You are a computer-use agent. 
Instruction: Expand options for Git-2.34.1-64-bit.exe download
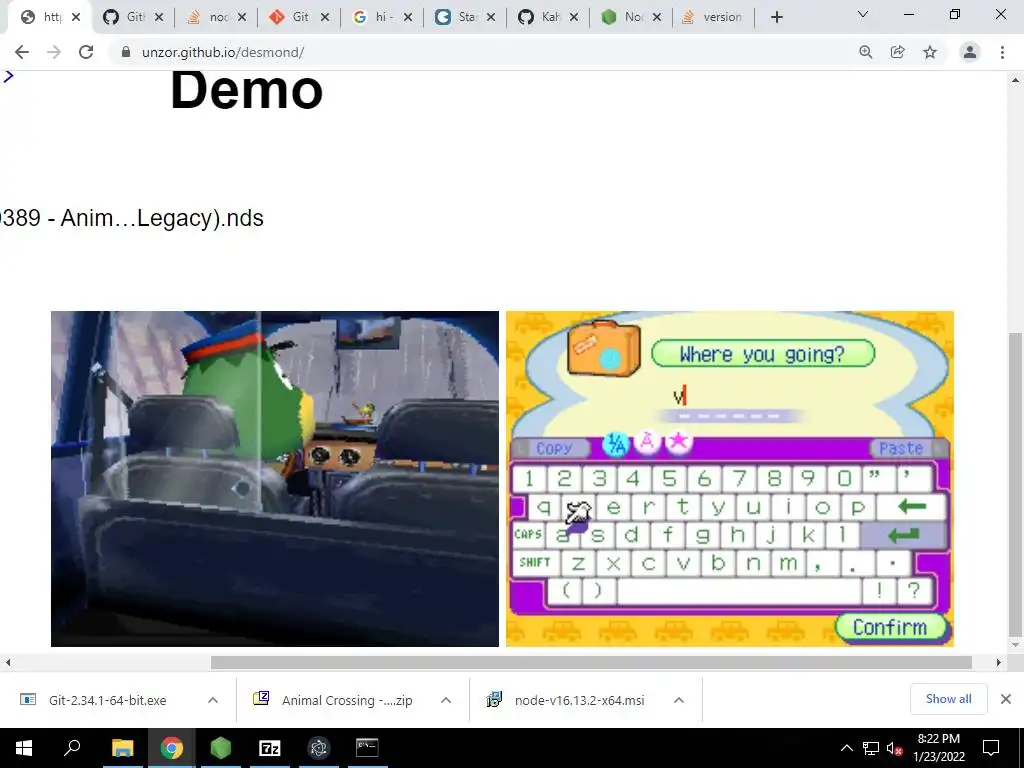coord(213,700)
